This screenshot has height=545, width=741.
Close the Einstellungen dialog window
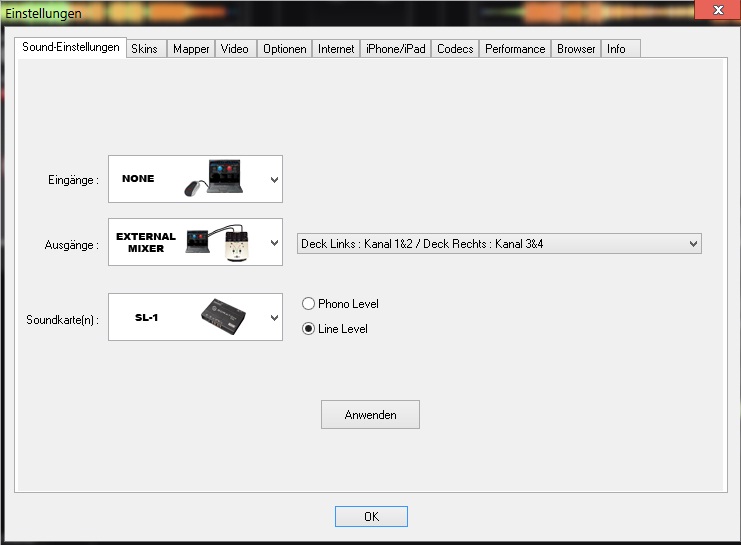[717, 9]
